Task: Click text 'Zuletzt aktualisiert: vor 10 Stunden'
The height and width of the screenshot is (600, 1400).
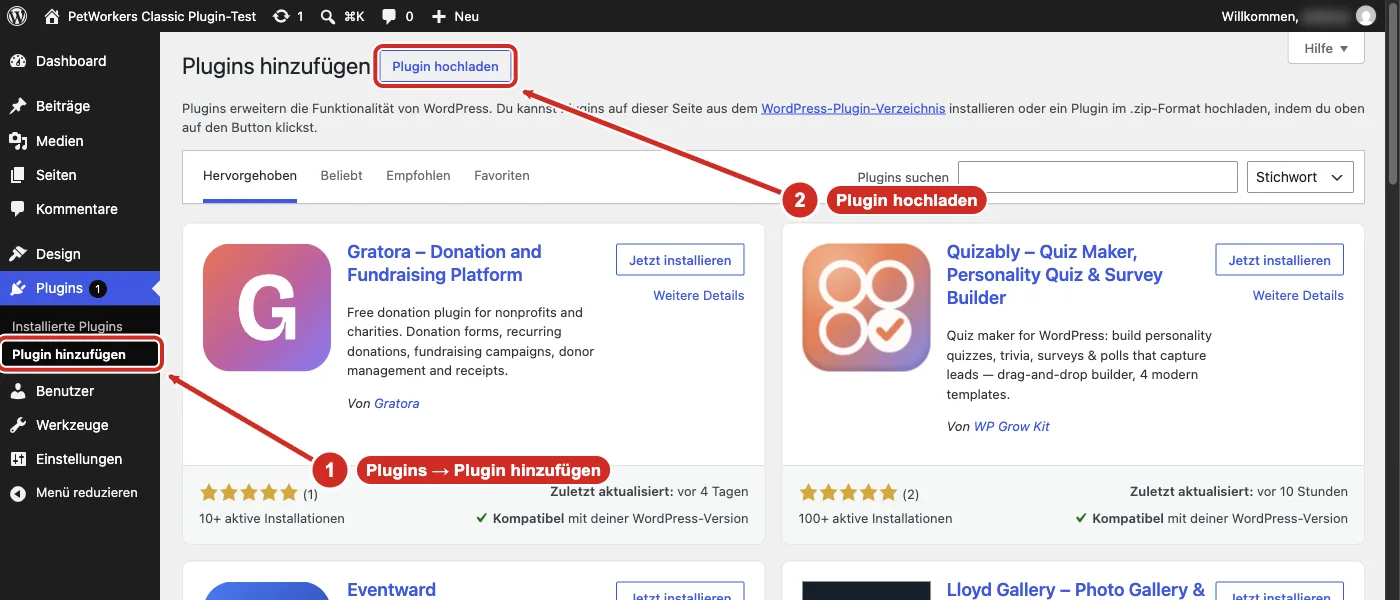Action: click(1239, 491)
